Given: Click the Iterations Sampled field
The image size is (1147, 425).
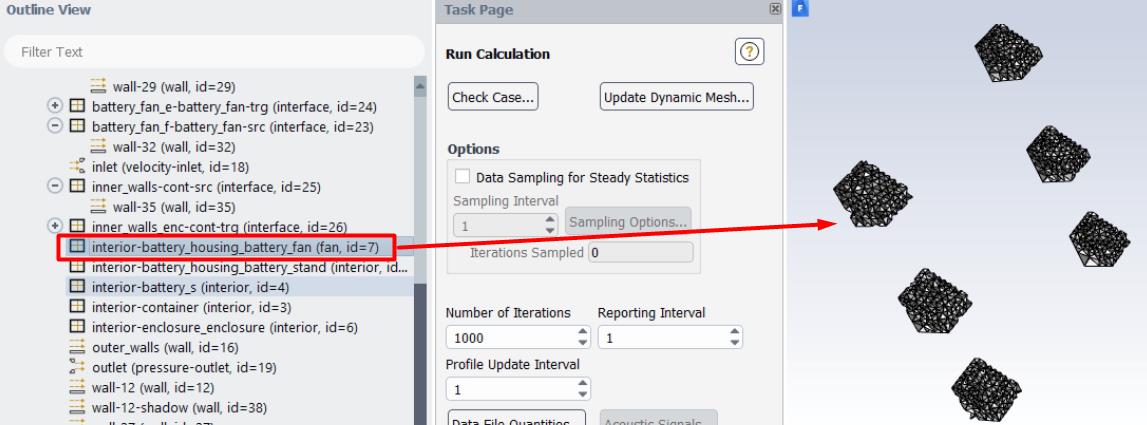Looking at the screenshot, I should pyautogui.click(x=640, y=252).
